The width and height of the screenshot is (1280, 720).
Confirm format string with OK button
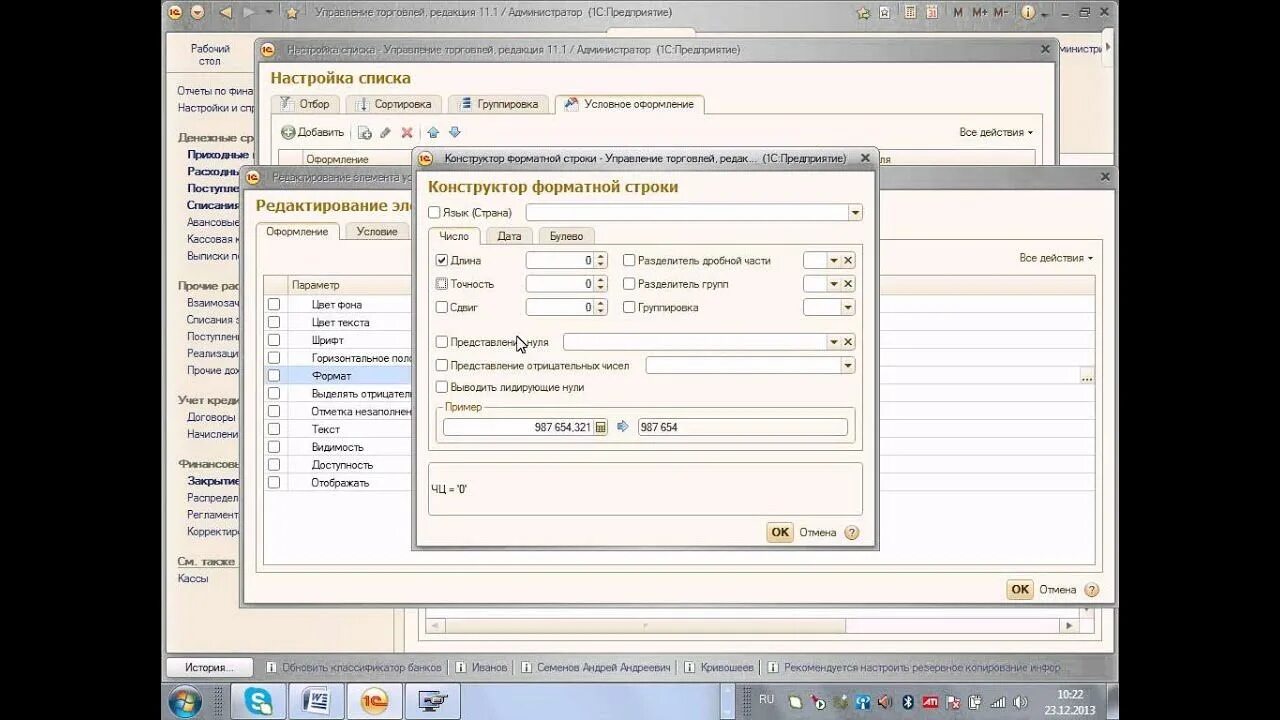(780, 533)
